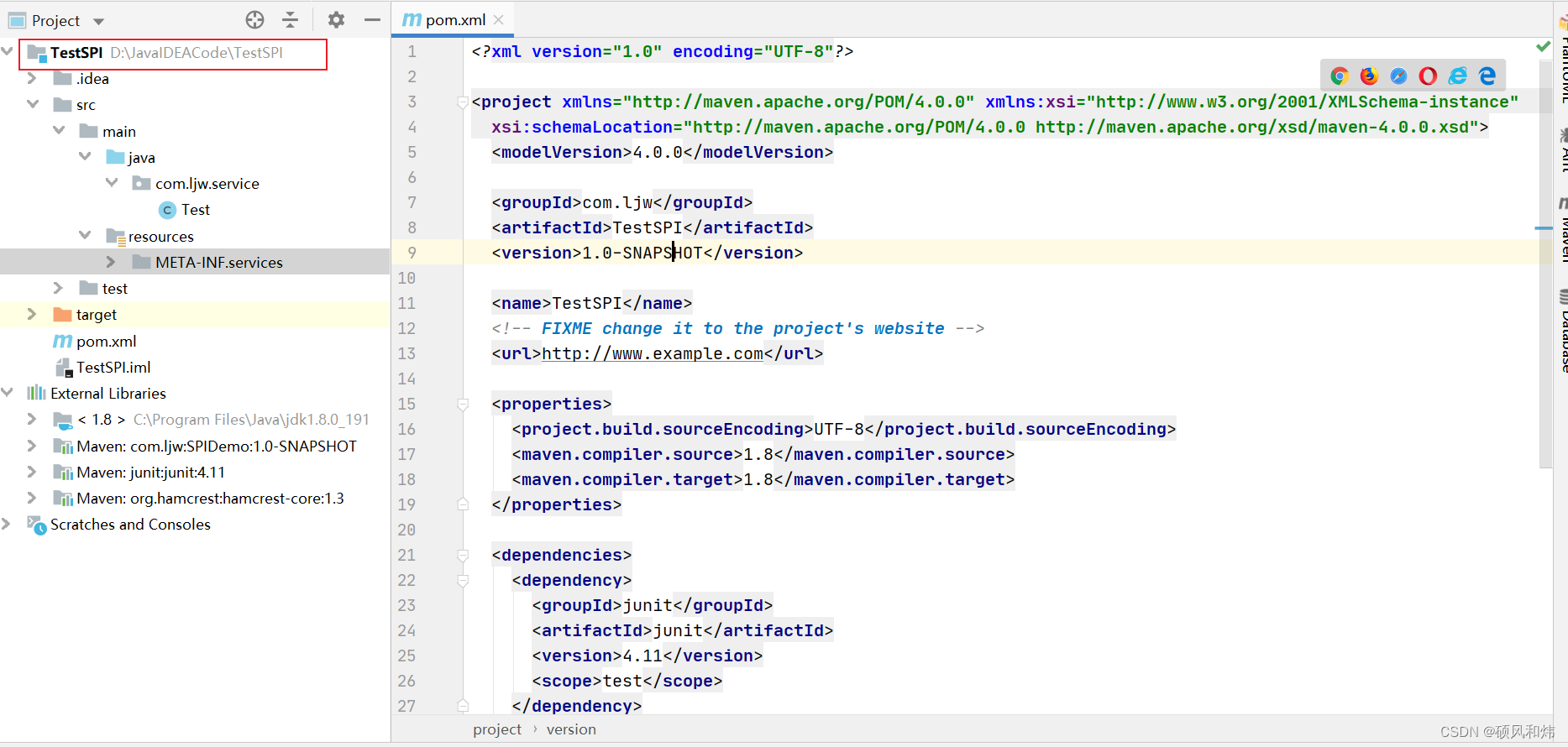Viewport: 1568px width, 747px height.
Task: Click the TestSPI project module icon
Action: (x=36, y=53)
